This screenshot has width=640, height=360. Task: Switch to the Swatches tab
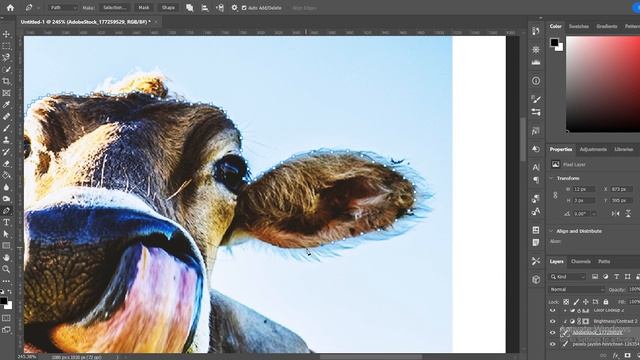pos(579,26)
